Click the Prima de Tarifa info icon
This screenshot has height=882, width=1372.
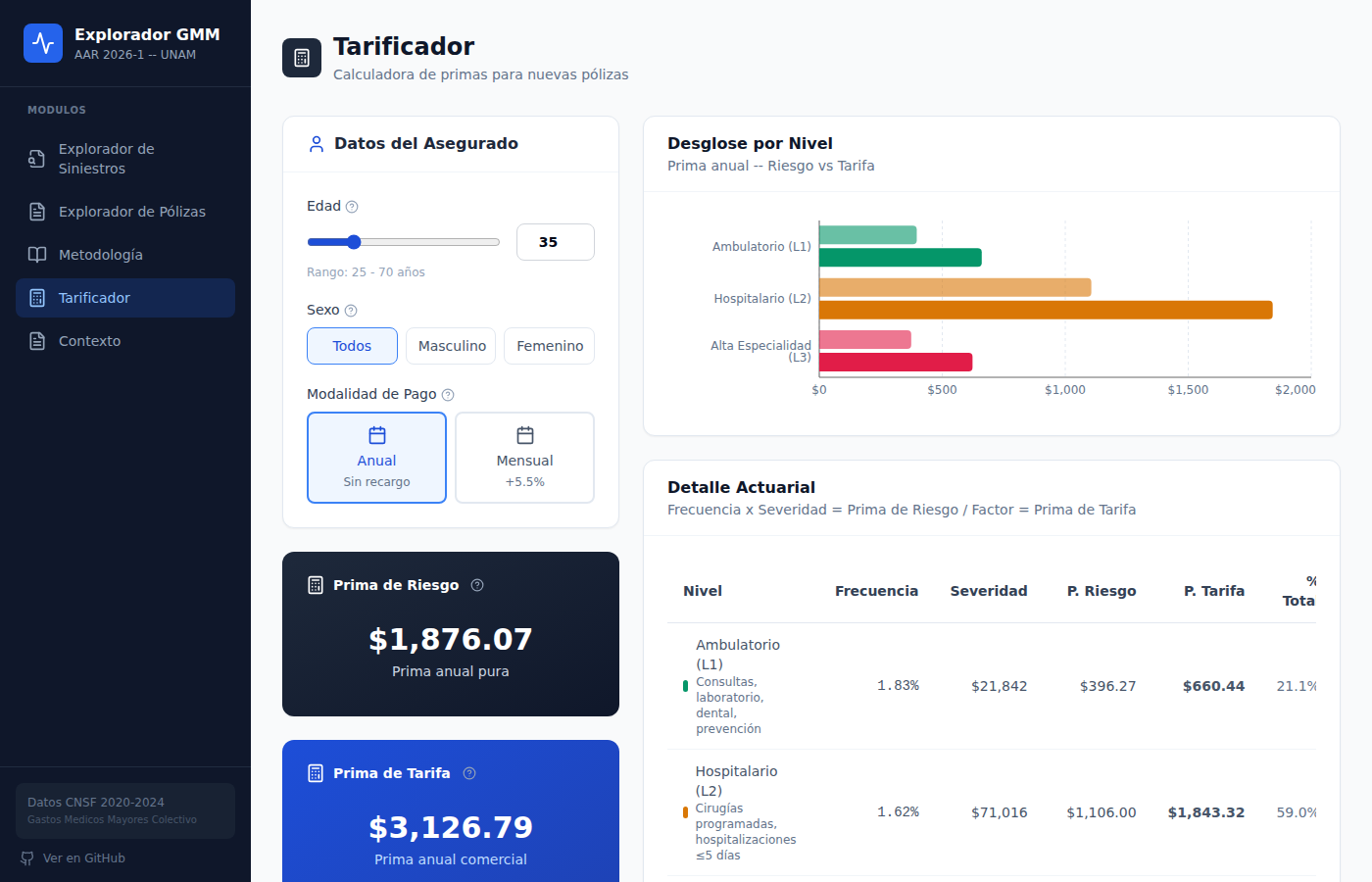click(469, 773)
